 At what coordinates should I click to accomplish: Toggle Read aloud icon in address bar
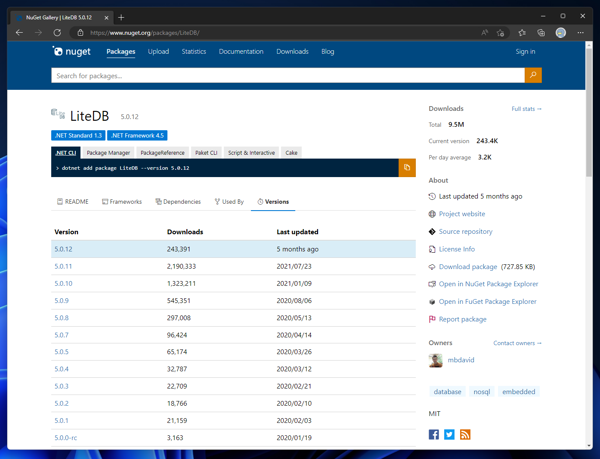click(484, 33)
